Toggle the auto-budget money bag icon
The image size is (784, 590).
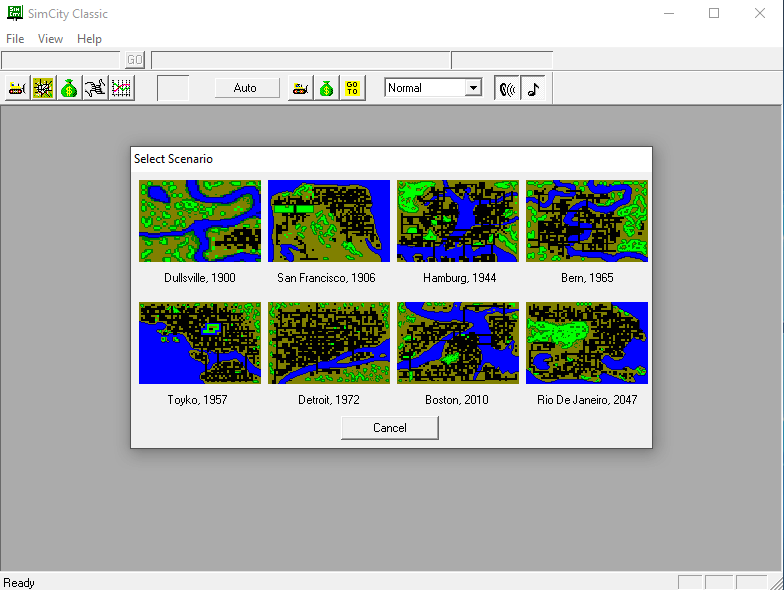(326, 88)
